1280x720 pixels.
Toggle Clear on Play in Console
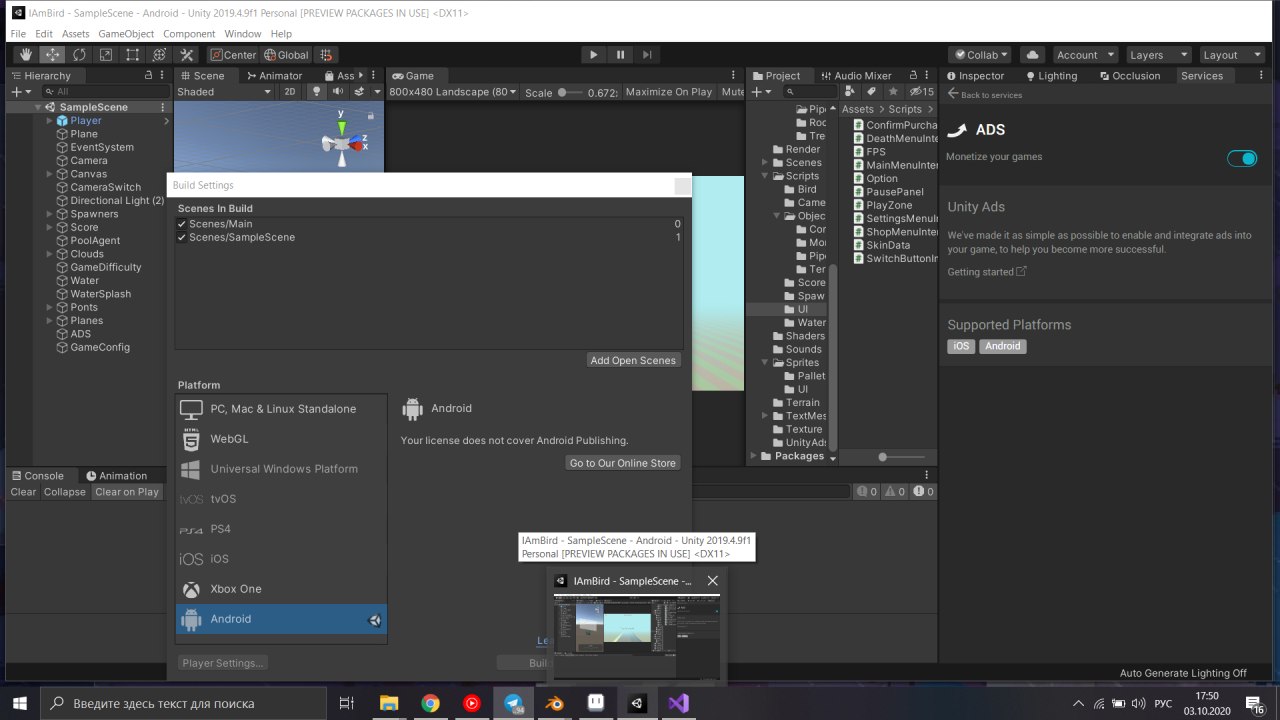click(127, 492)
